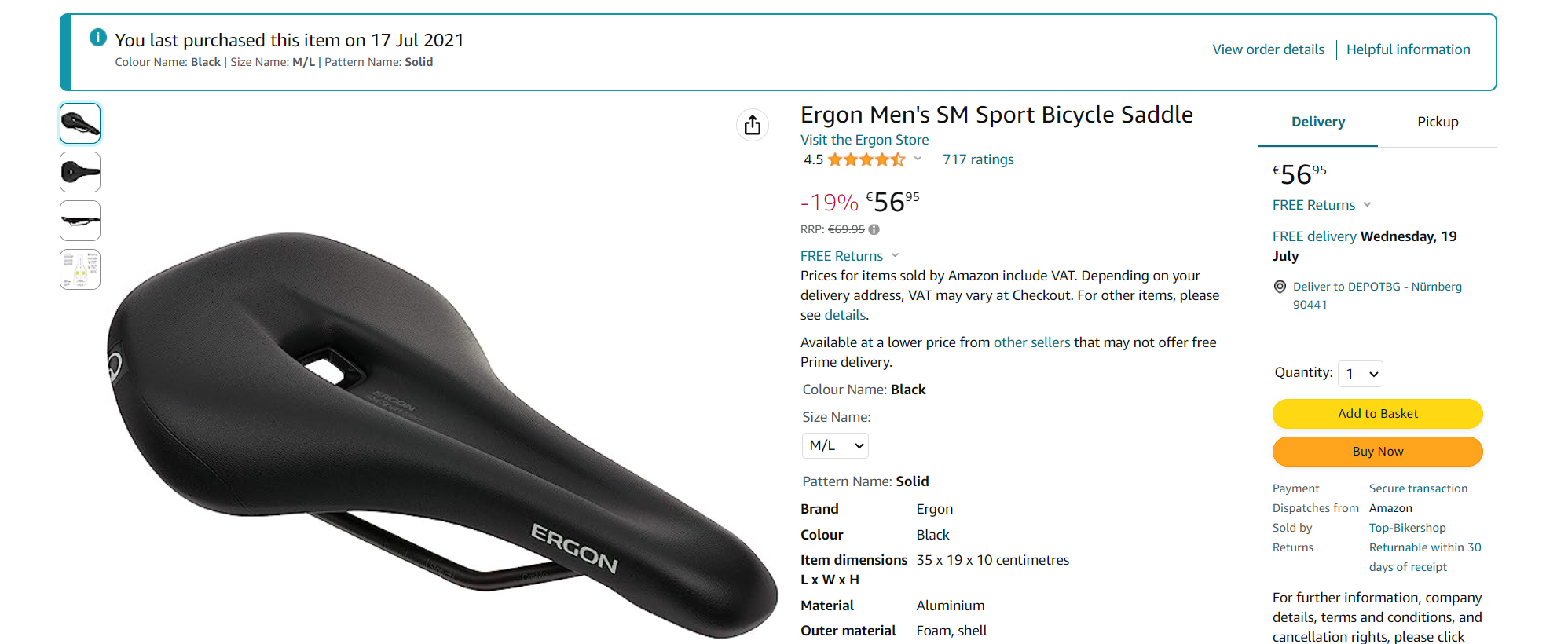
Task: Visit the Ergon Store link
Action: (864, 140)
